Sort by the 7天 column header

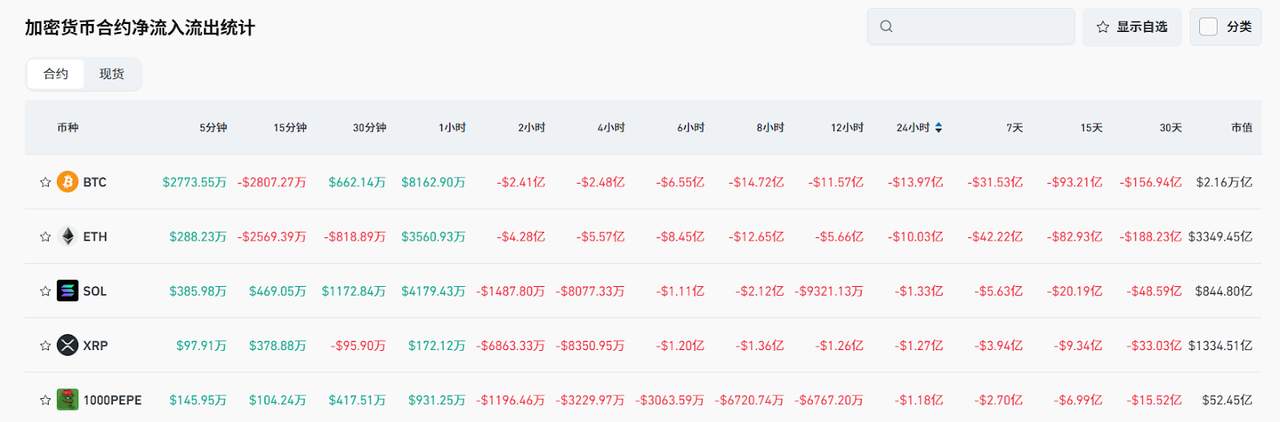click(x=1014, y=128)
